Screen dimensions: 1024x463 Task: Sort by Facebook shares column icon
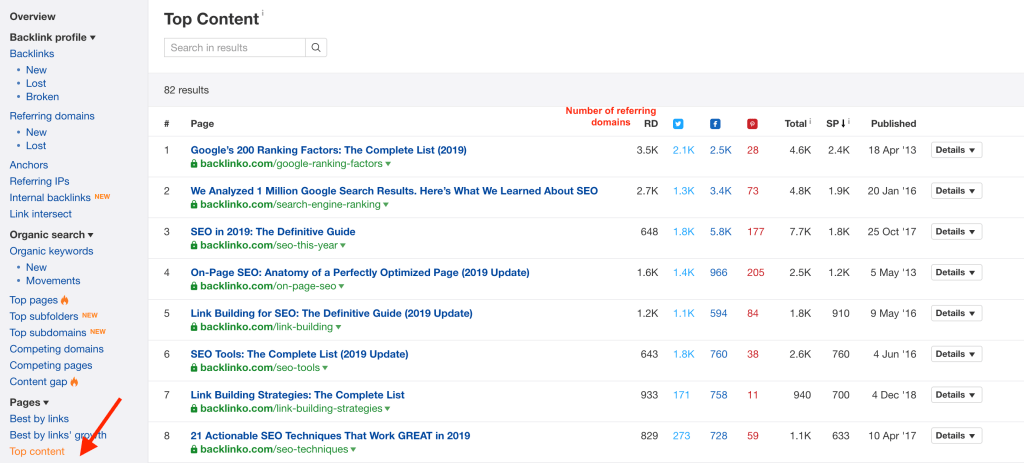(715, 123)
